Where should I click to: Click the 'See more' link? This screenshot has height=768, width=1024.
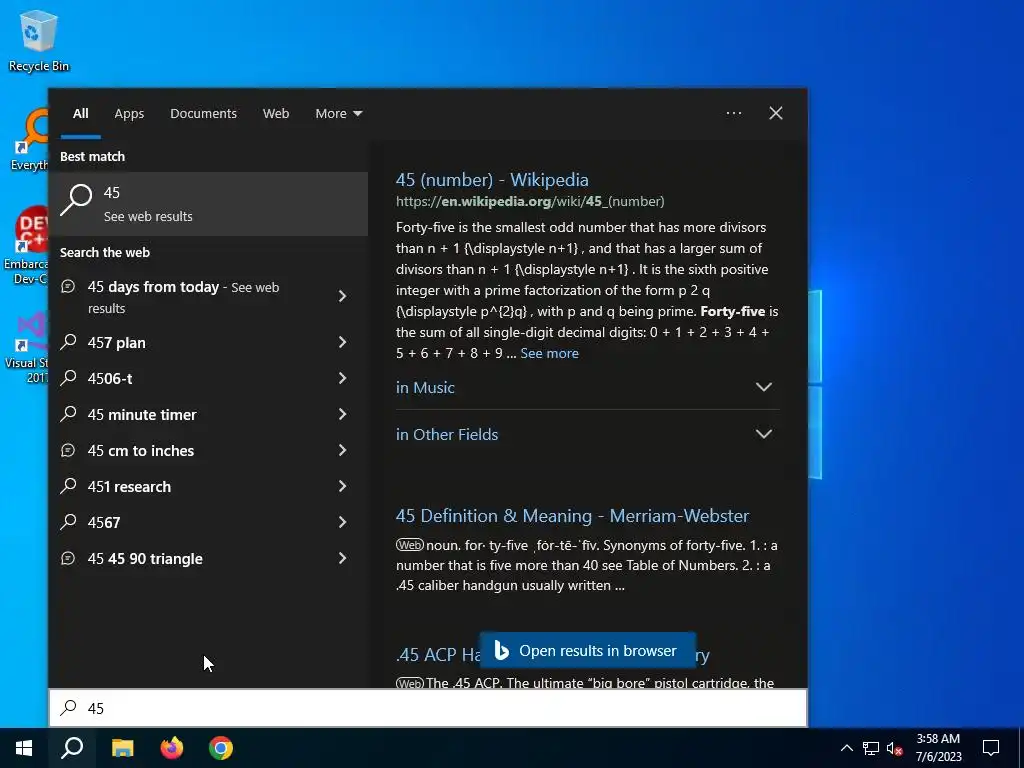[549, 353]
